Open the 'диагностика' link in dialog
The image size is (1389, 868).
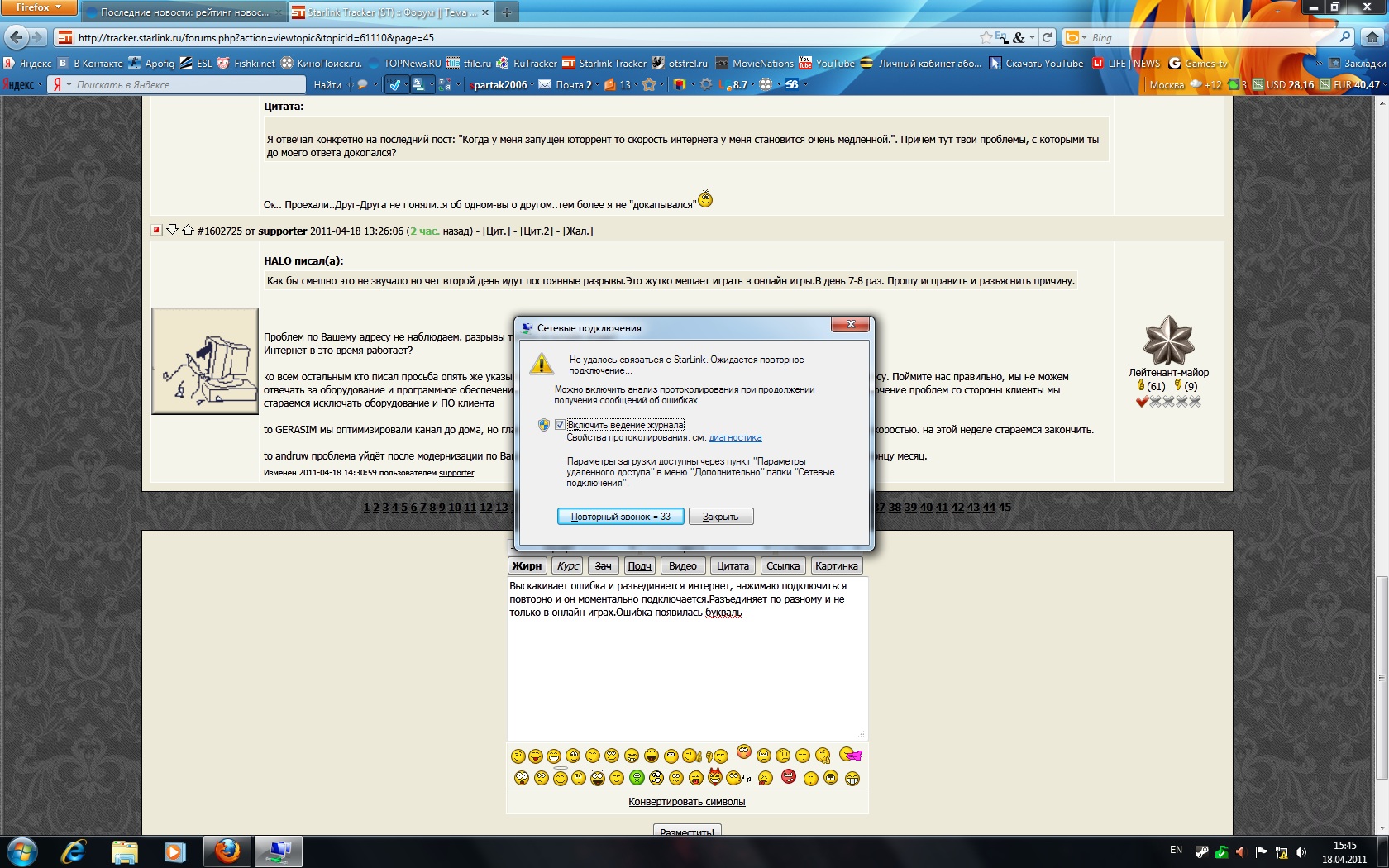tap(735, 437)
